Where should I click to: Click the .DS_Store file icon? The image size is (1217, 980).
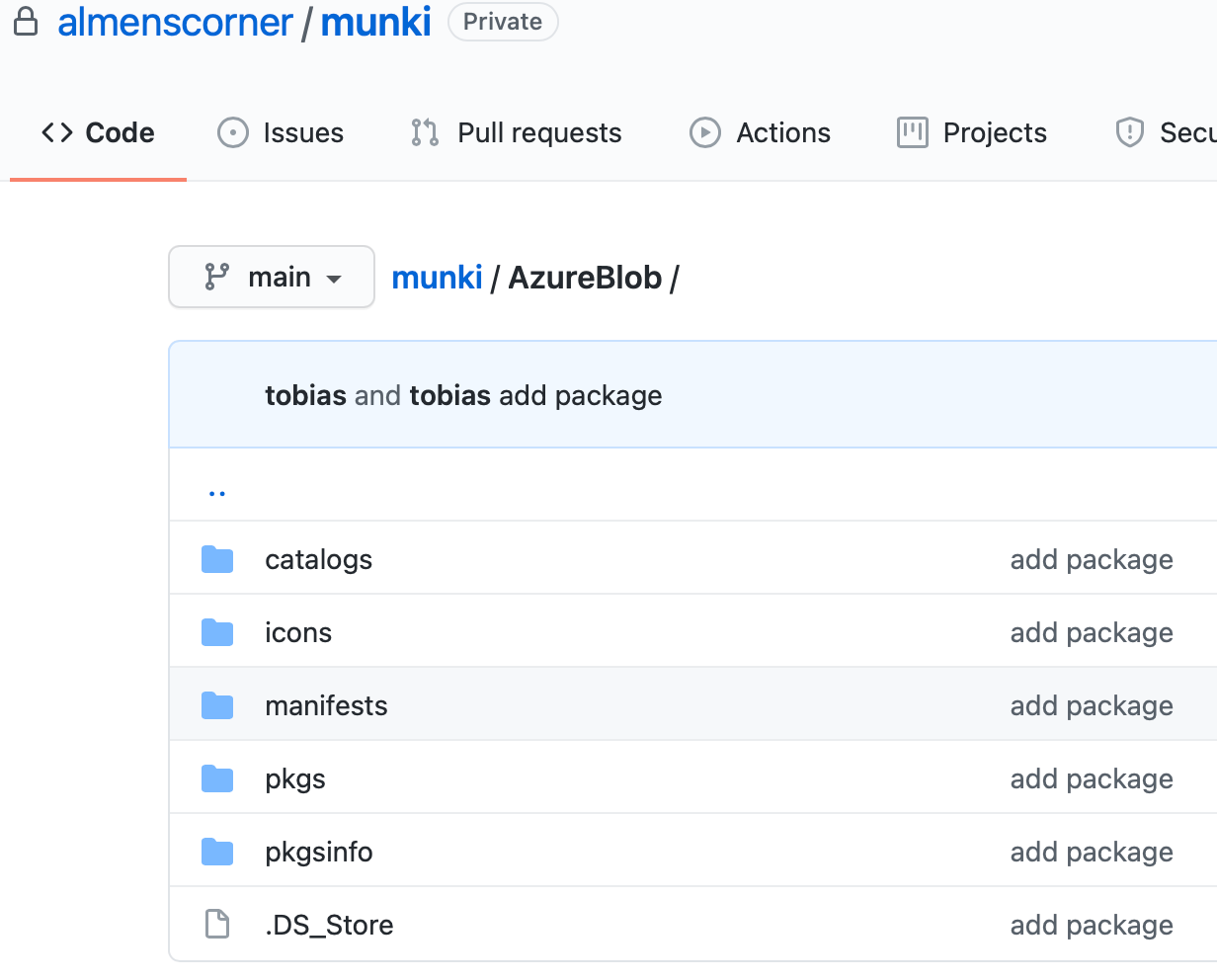tap(216, 925)
